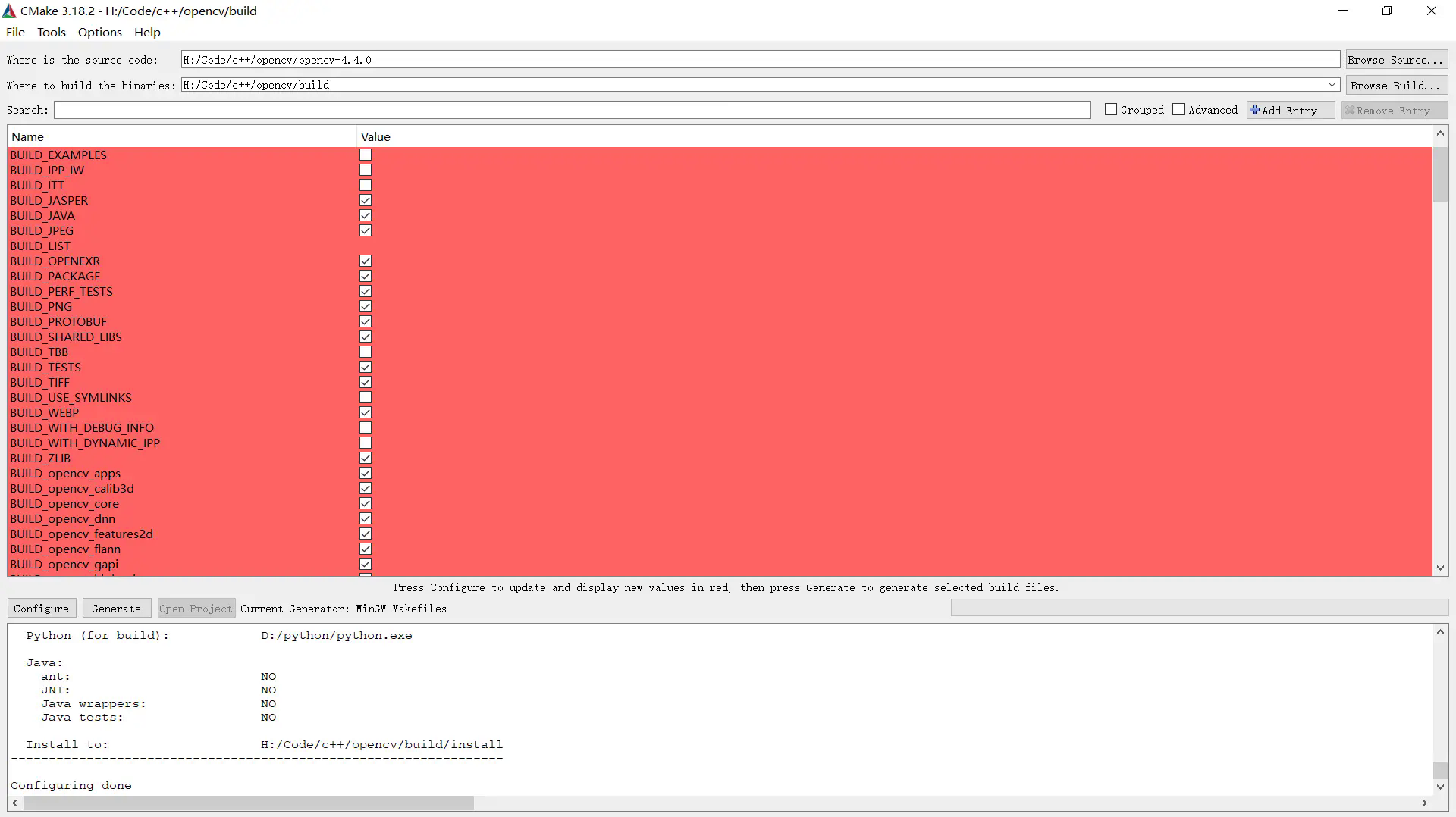Select the BUILD_OPENEXR row name
The width and height of the screenshot is (1456, 817).
[55, 261]
